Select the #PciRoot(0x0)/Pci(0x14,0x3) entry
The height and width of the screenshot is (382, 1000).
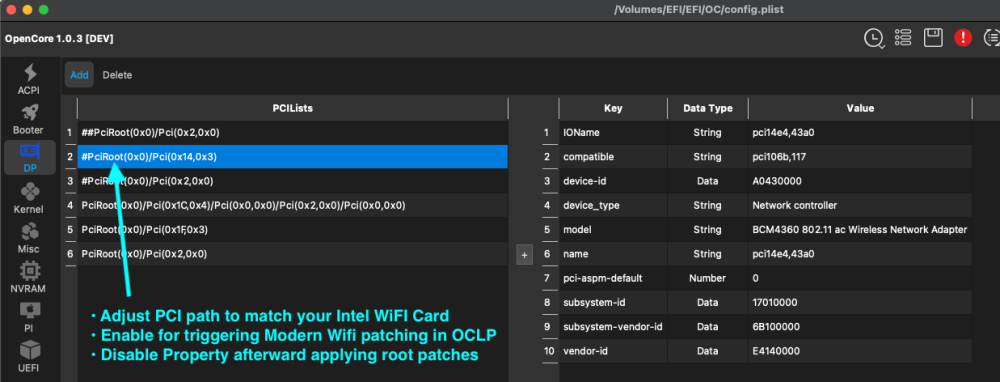[293, 157]
